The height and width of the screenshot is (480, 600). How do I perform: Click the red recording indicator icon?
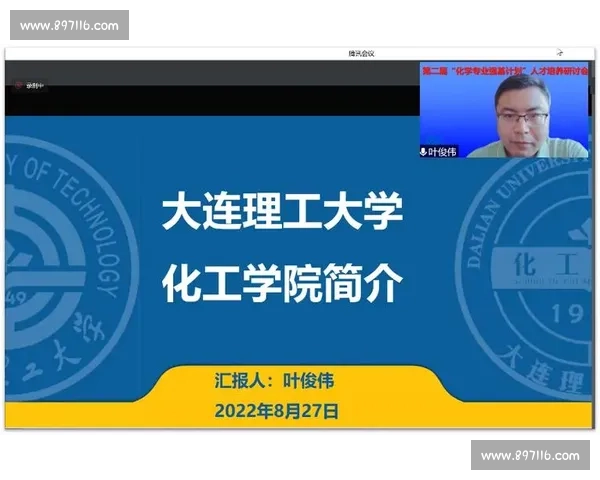tap(18, 85)
